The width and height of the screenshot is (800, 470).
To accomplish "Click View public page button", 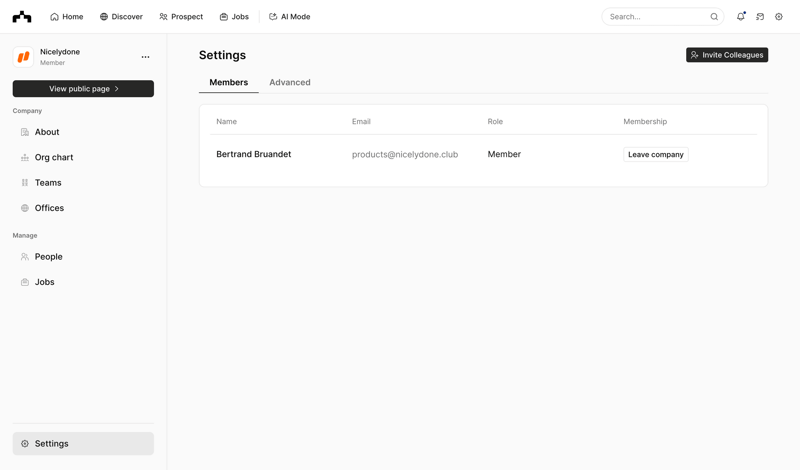I will click(83, 89).
